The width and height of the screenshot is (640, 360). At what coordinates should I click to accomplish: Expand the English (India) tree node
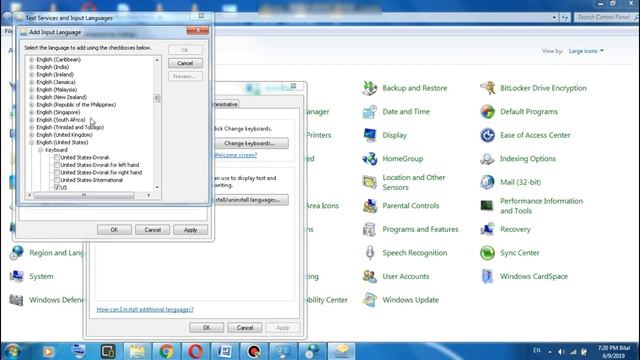coord(31,67)
